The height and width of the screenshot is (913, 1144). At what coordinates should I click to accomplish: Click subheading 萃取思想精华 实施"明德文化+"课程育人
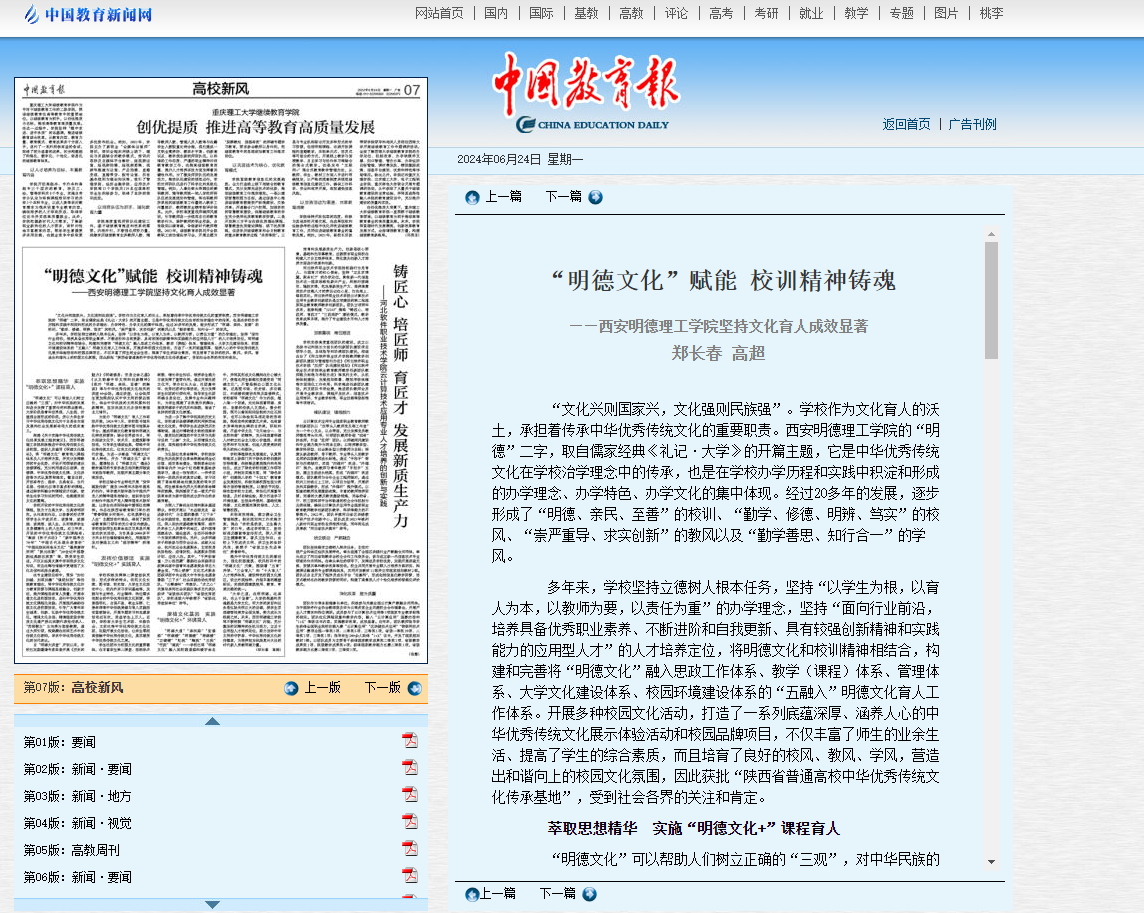[694, 828]
